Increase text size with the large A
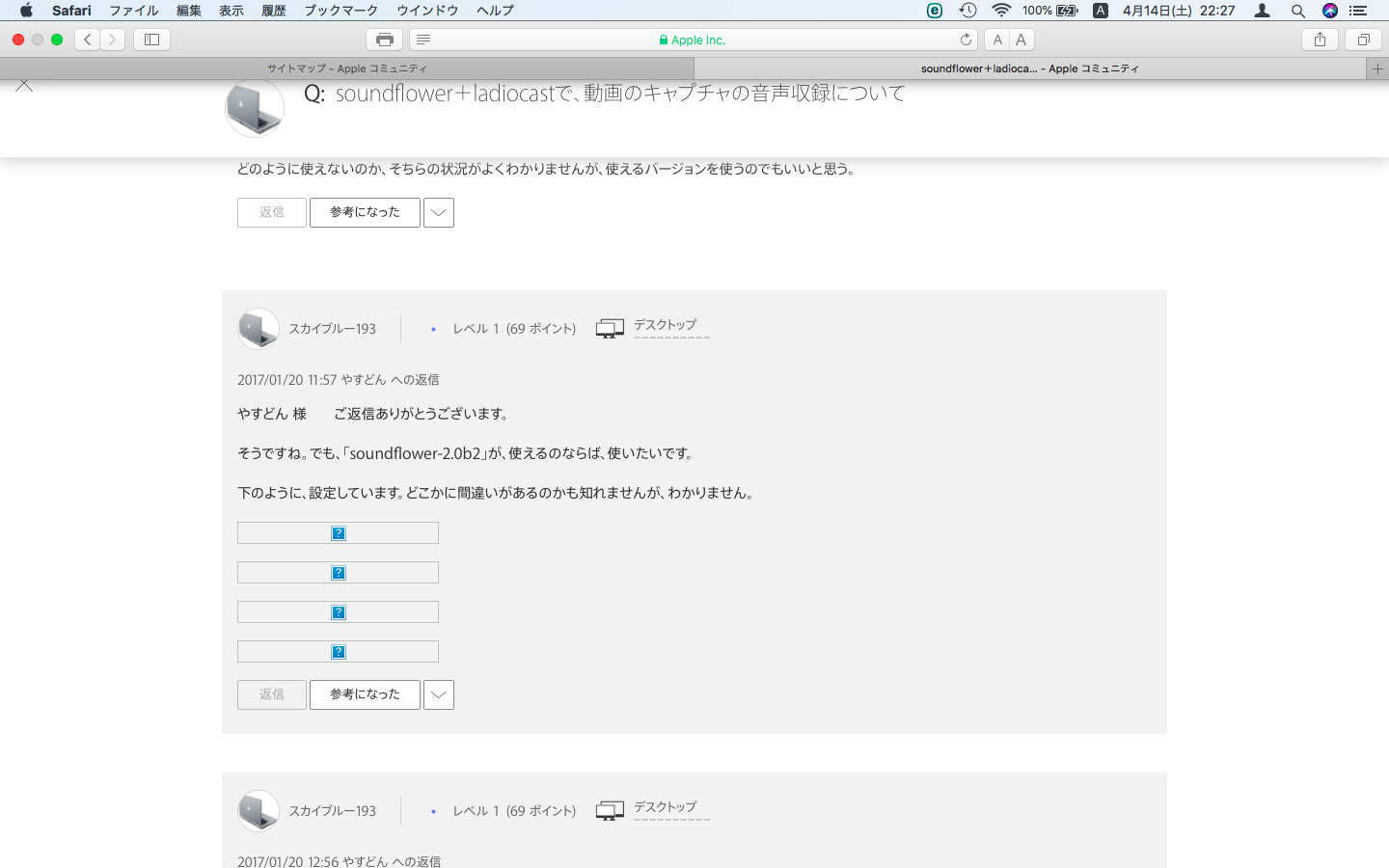 [1021, 40]
